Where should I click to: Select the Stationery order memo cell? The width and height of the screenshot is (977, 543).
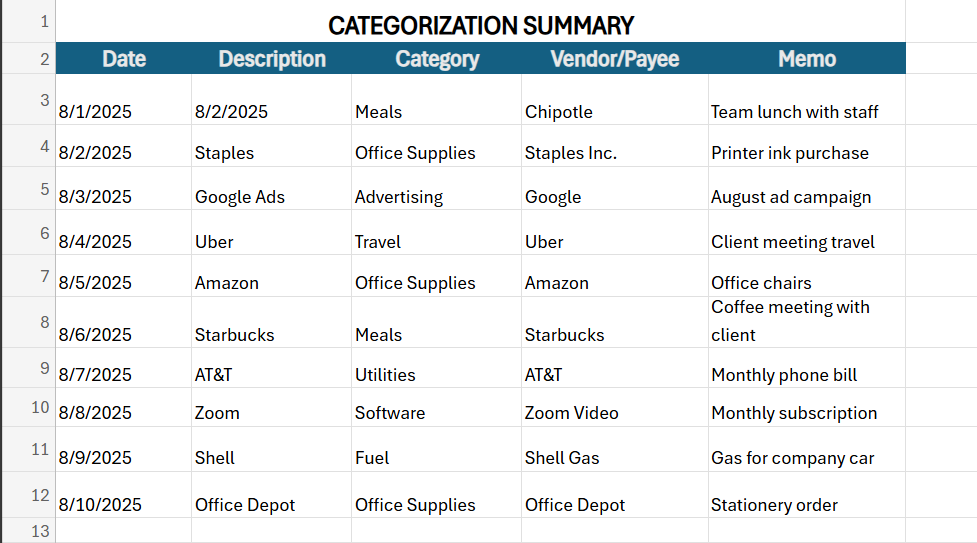coord(774,505)
